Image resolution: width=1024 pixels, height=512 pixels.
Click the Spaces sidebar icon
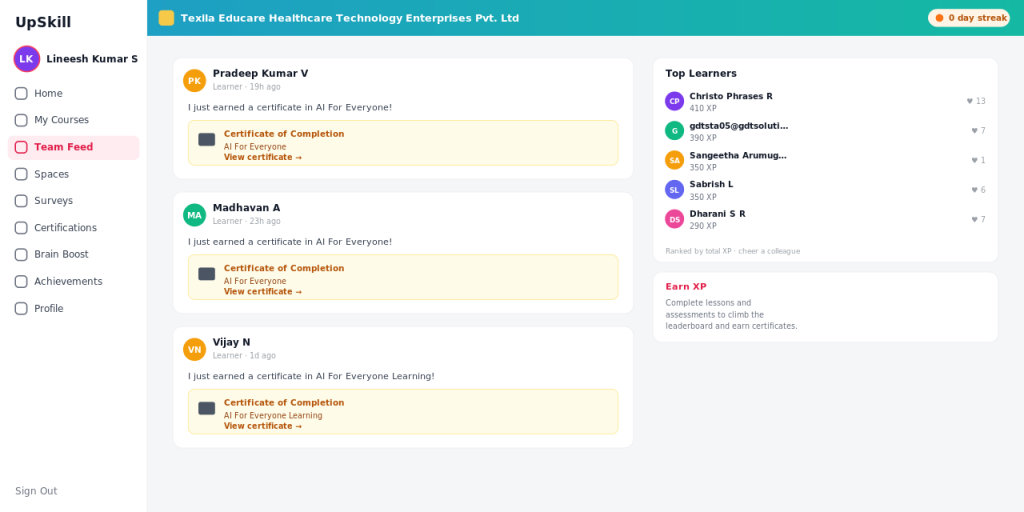coord(21,174)
